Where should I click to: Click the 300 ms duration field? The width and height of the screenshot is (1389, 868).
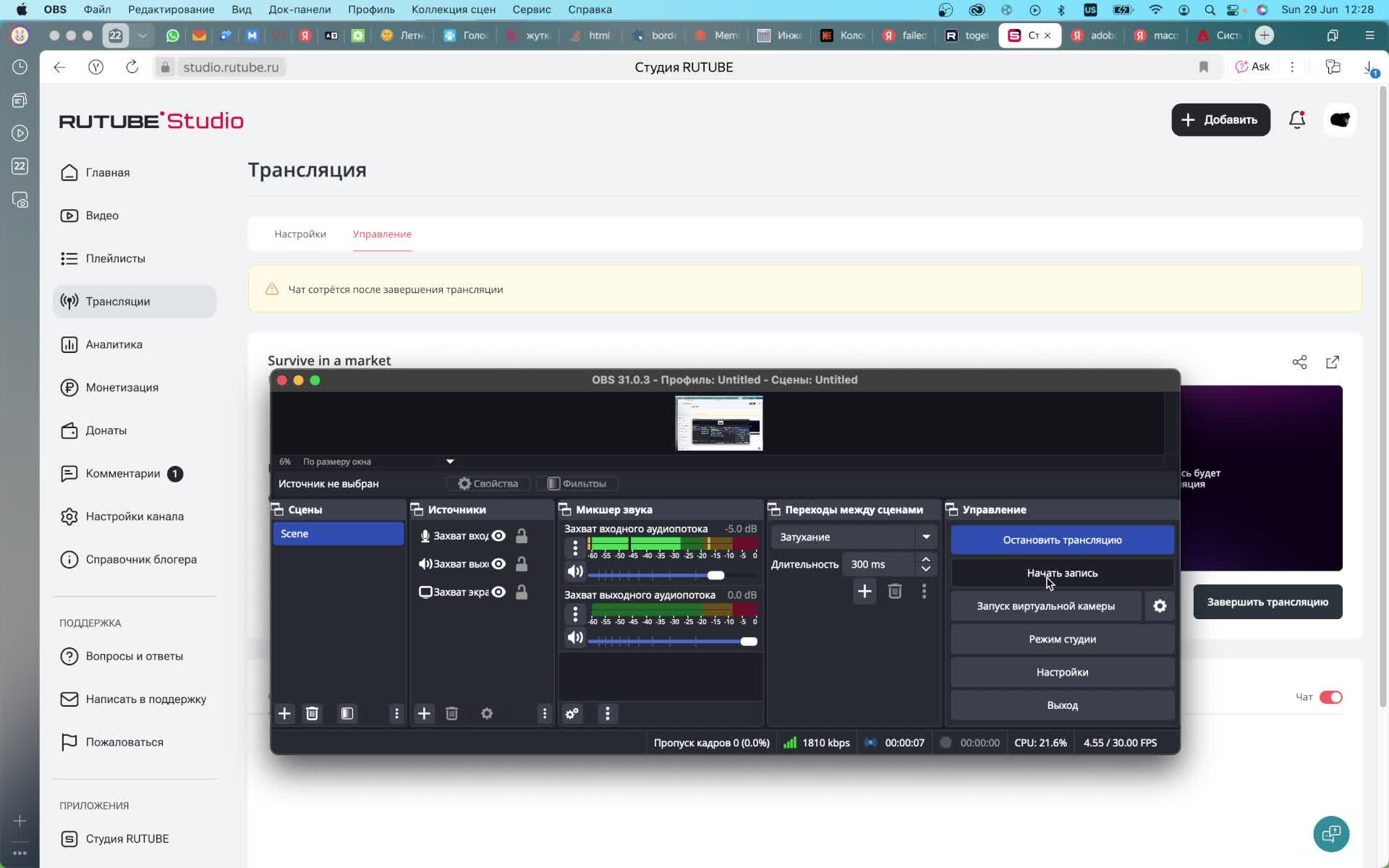pos(879,564)
